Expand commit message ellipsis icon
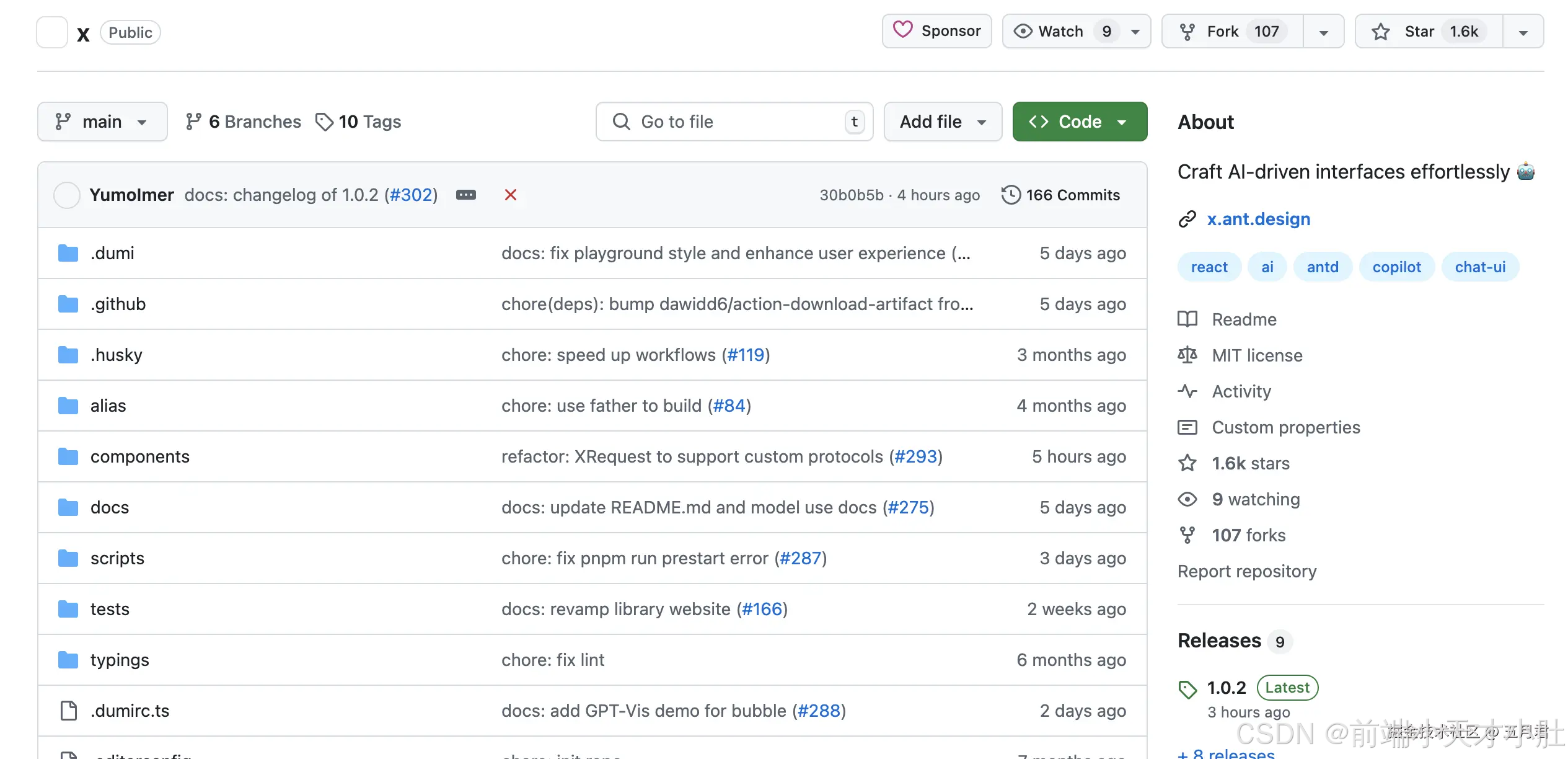1568x759 pixels. pos(466,195)
